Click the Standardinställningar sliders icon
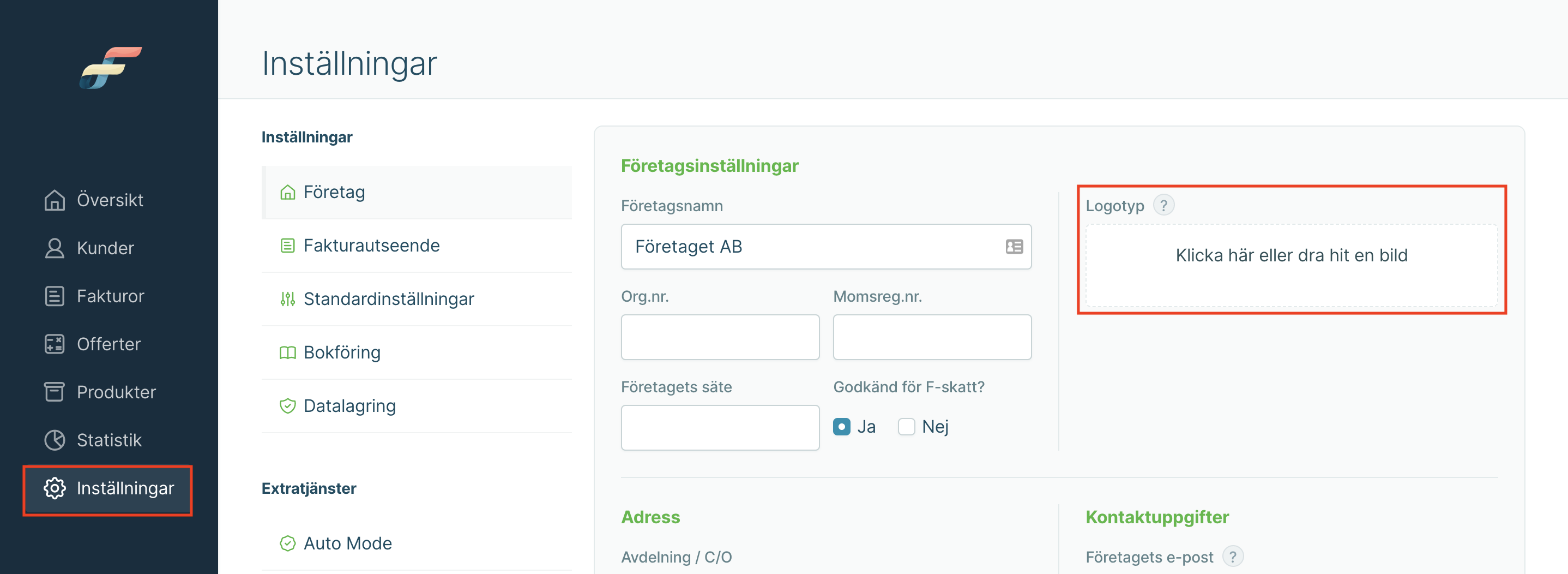Screen dimensions: 1568x574 [x=287, y=299]
